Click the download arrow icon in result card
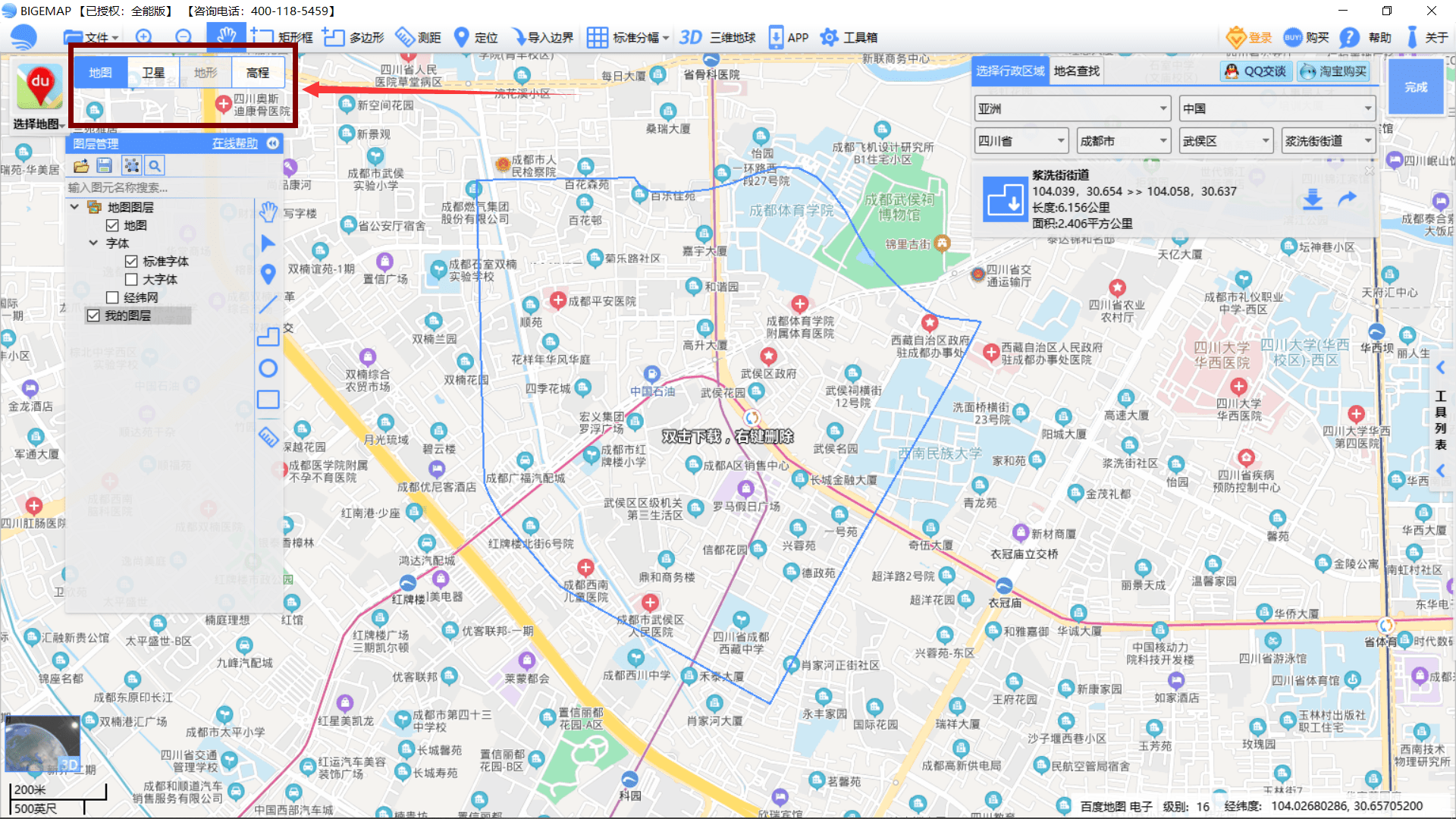 (1313, 199)
